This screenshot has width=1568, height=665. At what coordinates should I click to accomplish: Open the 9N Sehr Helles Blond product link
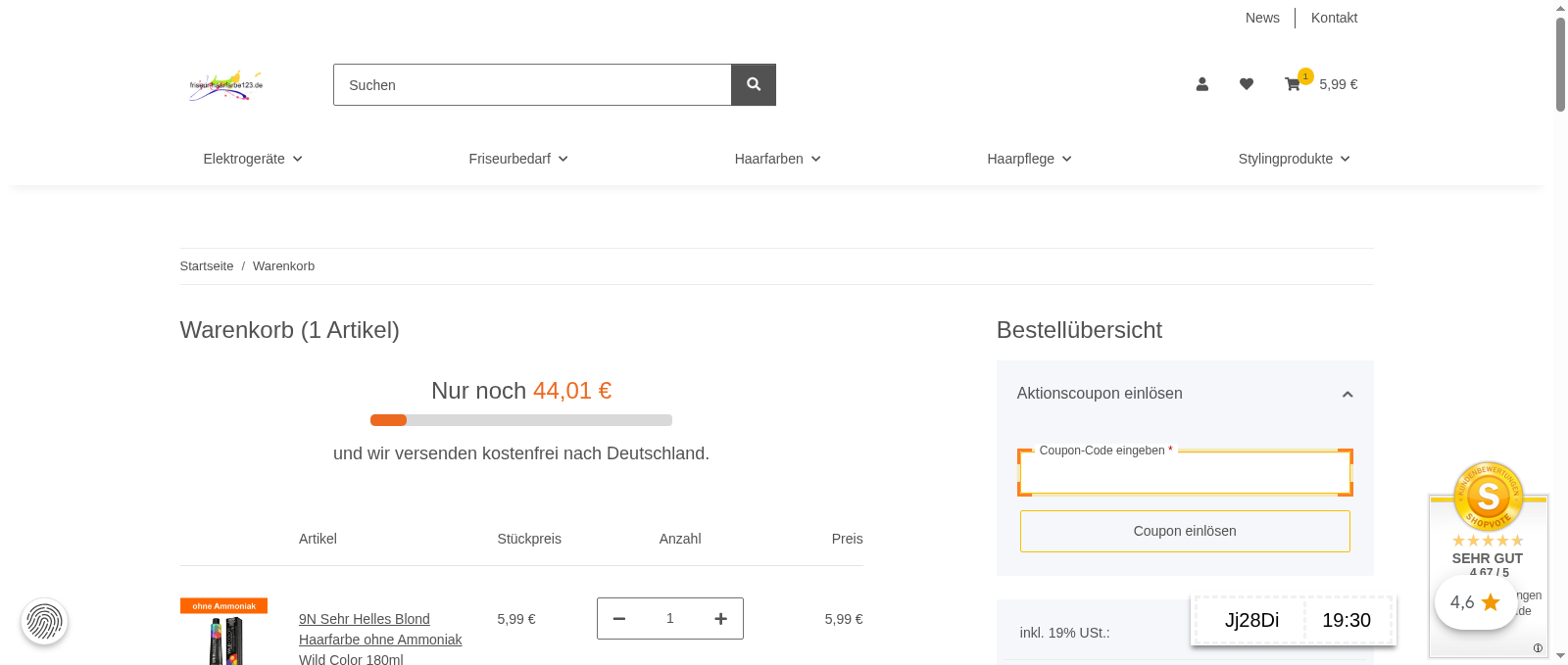tap(380, 640)
